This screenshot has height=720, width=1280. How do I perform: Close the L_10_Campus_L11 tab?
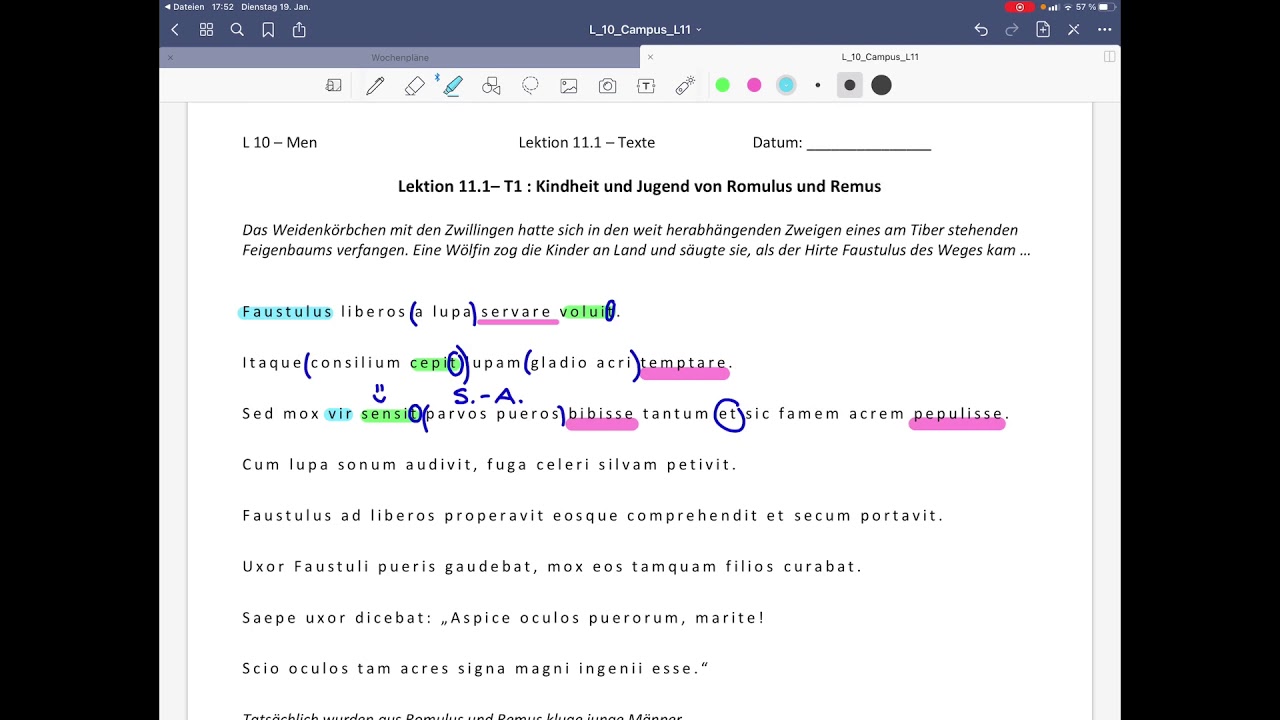tap(650, 57)
